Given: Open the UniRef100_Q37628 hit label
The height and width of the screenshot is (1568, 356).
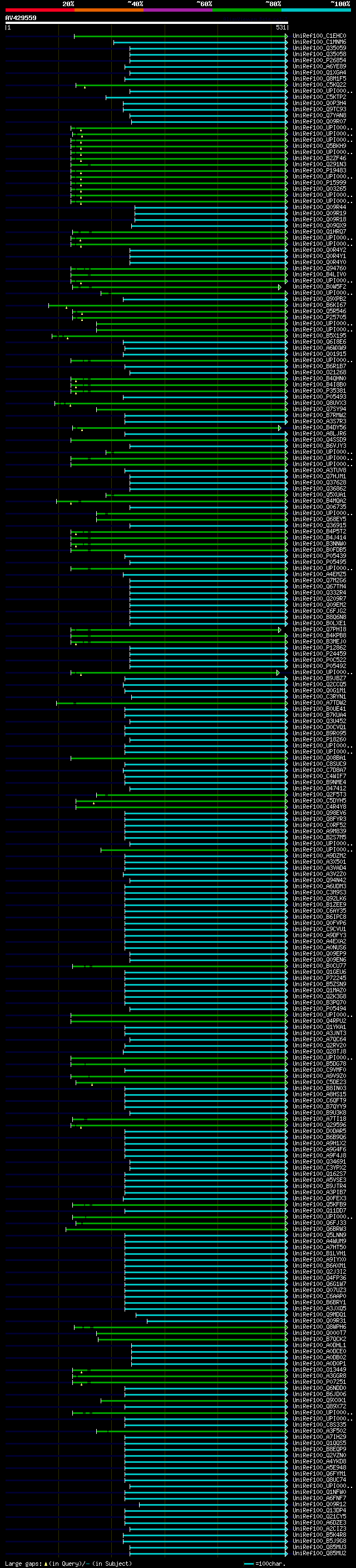Looking at the screenshot, I should (x=319, y=482).
